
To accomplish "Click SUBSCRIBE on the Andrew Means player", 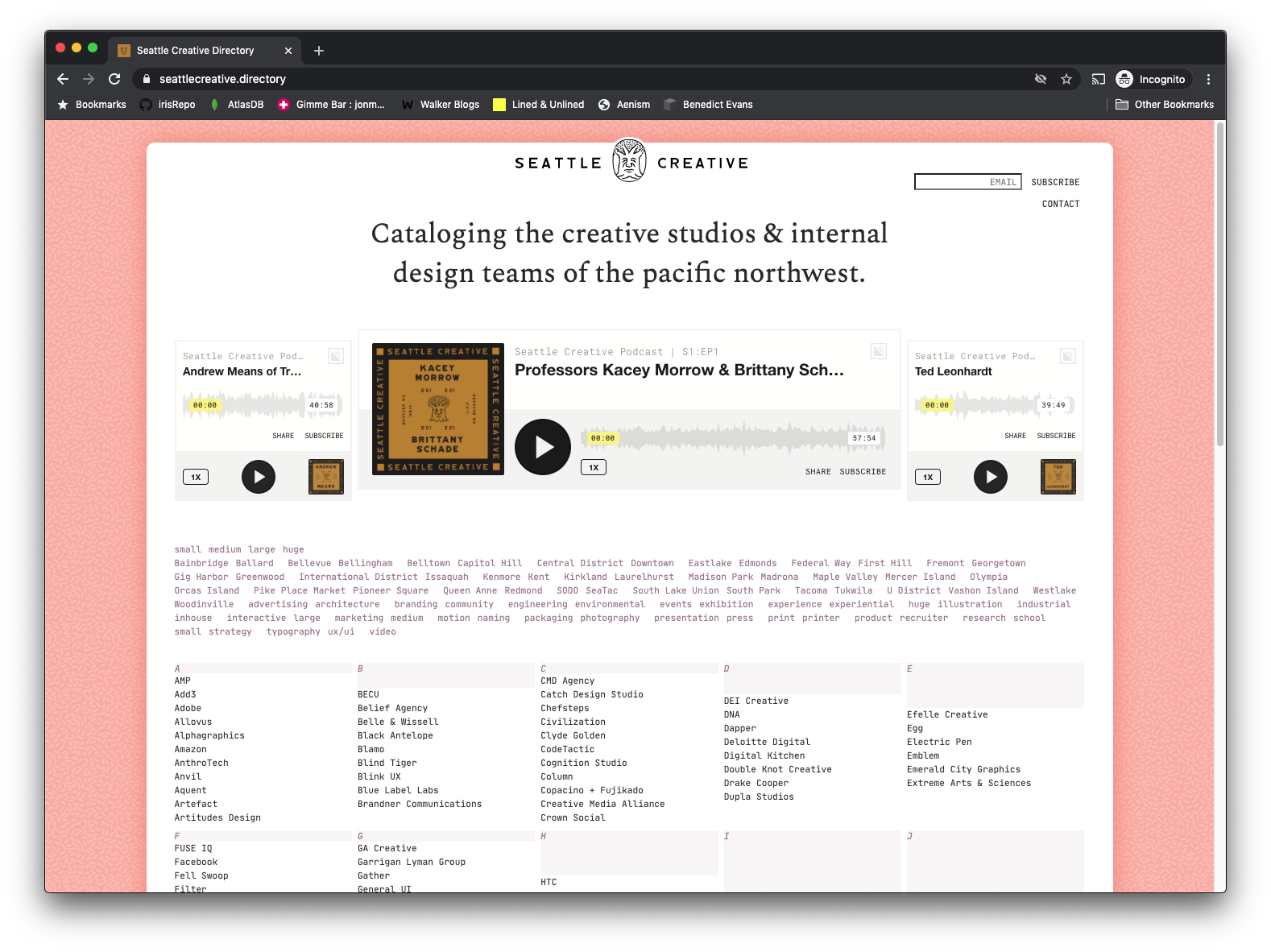I will point(324,436).
